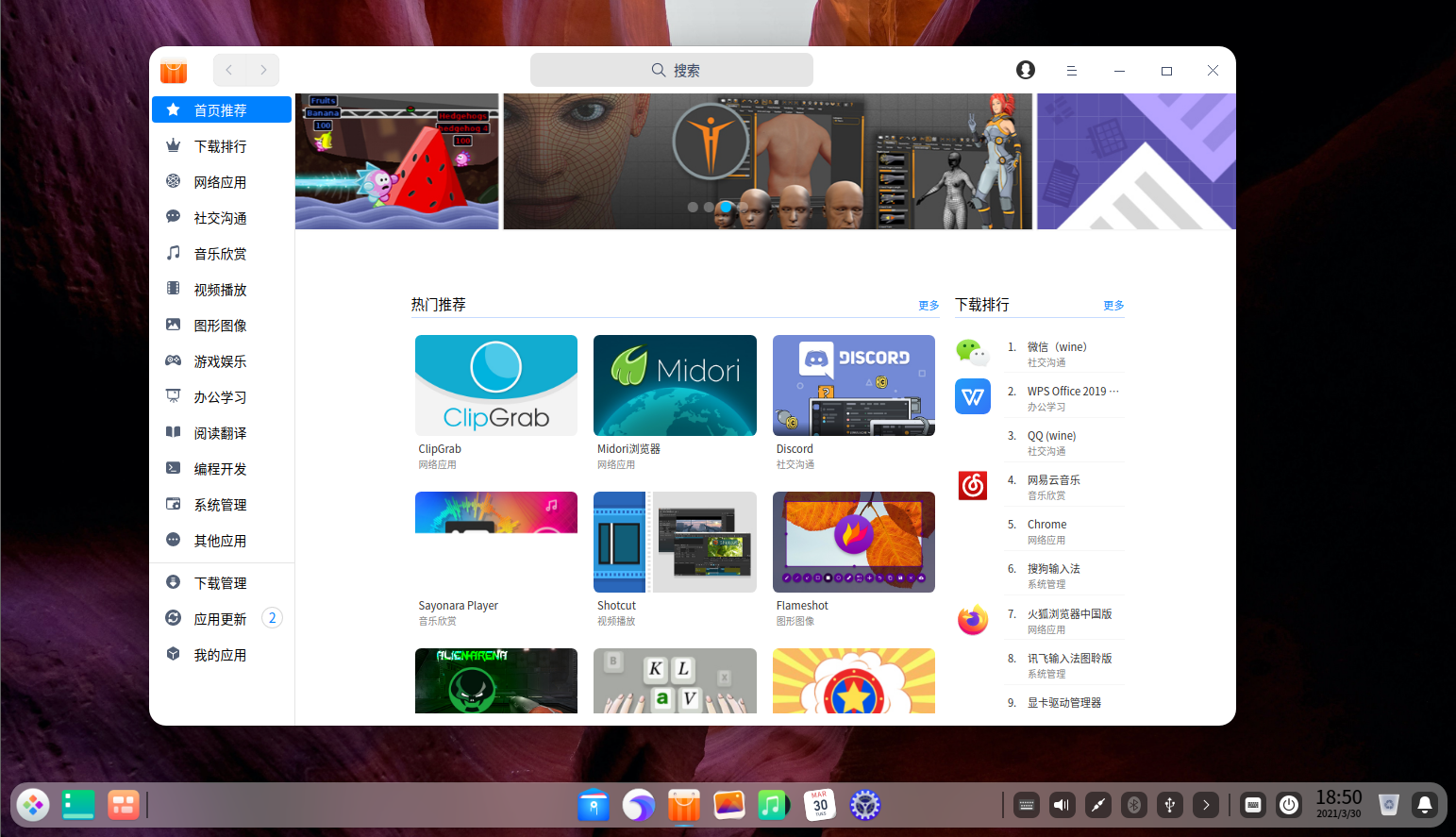The image size is (1456, 837).
Task: Click the 我的应用 cube icon in sidebar
Action: [x=174, y=654]
